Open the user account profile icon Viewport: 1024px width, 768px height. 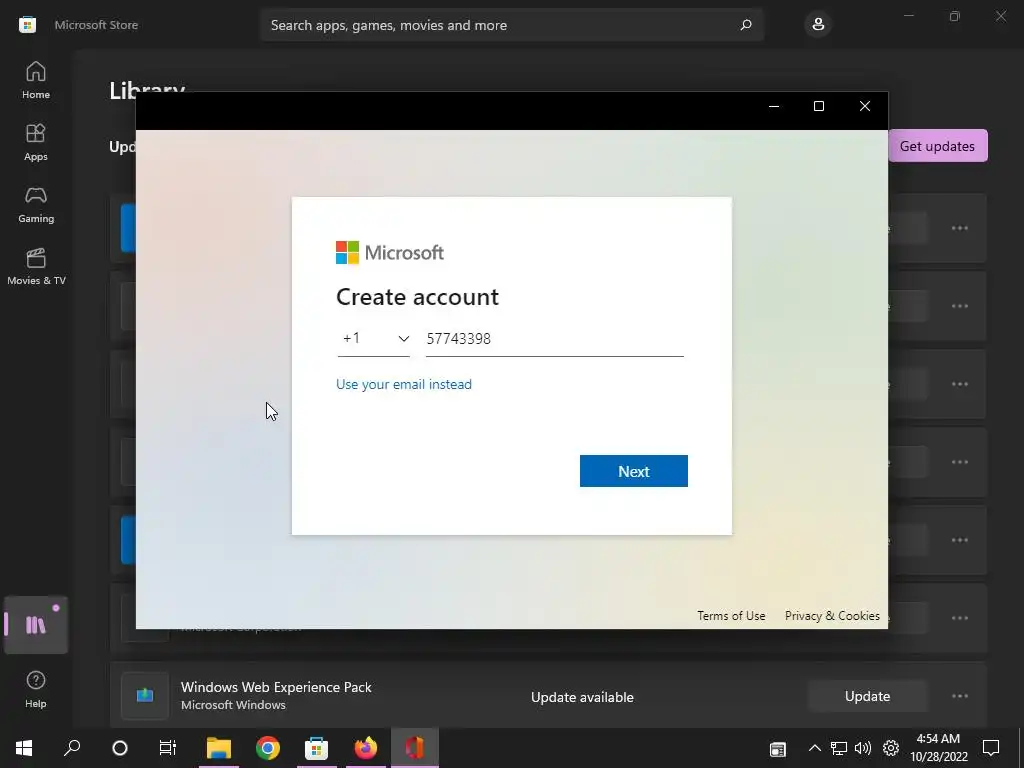[x=818, y=25]
